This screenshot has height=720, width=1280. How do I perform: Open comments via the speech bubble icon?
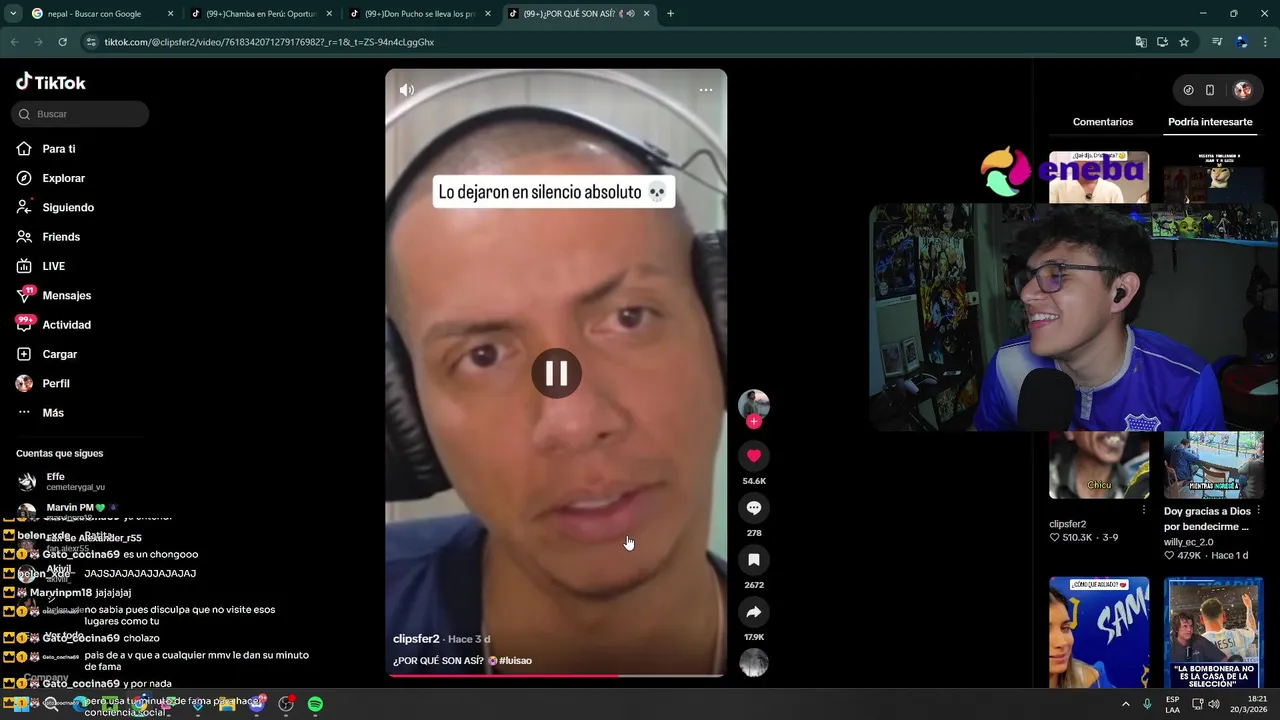(754, 508)
